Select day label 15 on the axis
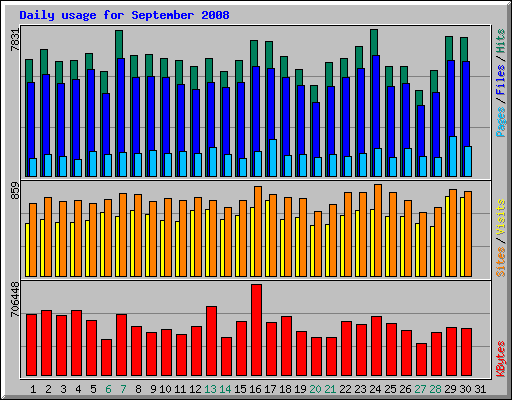Screen dimensions: 512x400 coord(240,389)
